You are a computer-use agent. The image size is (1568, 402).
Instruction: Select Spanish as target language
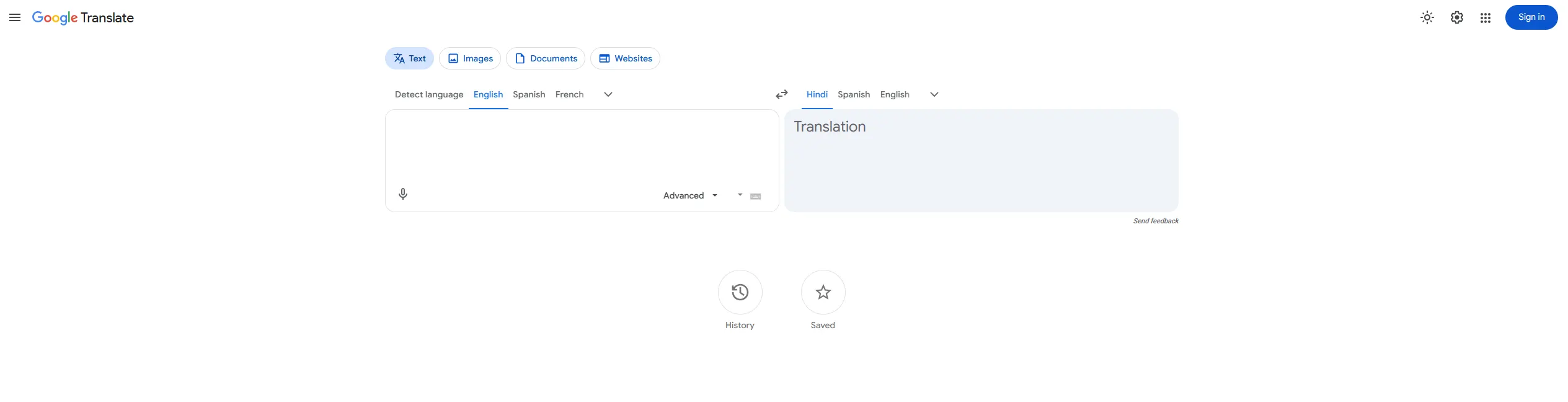click(x=854, y=94)
